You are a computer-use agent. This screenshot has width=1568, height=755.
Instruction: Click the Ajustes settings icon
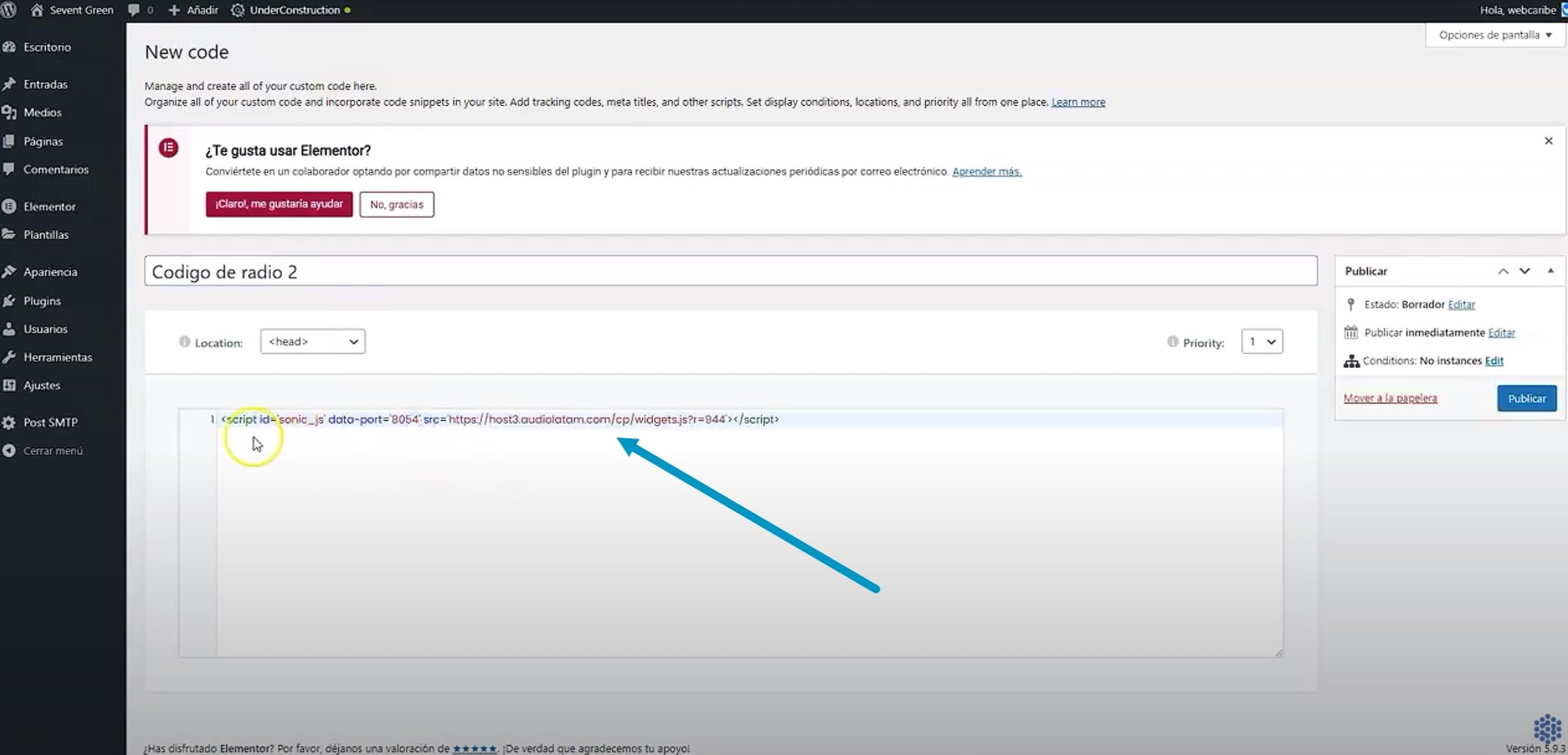coord(9,385)
